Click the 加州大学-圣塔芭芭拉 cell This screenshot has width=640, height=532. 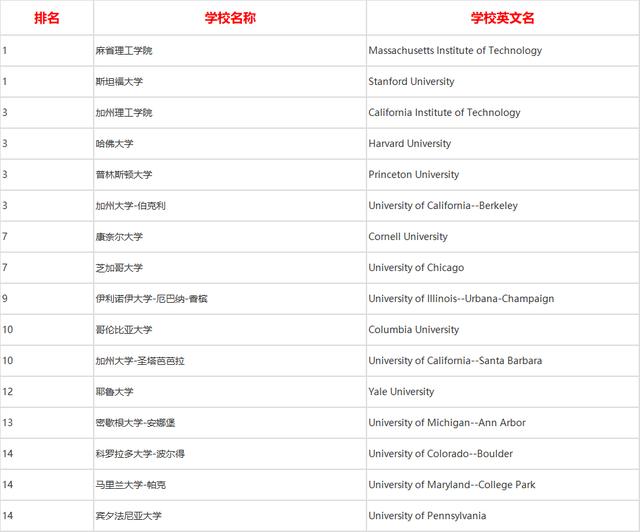[230, 361]
